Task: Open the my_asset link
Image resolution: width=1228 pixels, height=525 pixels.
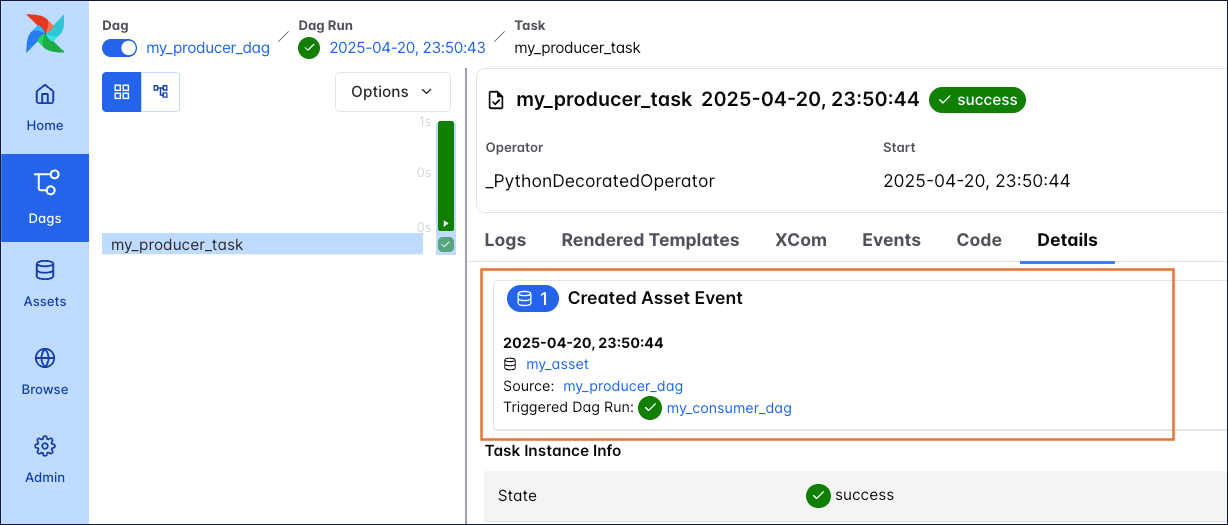Action: (x=557, y=364)
